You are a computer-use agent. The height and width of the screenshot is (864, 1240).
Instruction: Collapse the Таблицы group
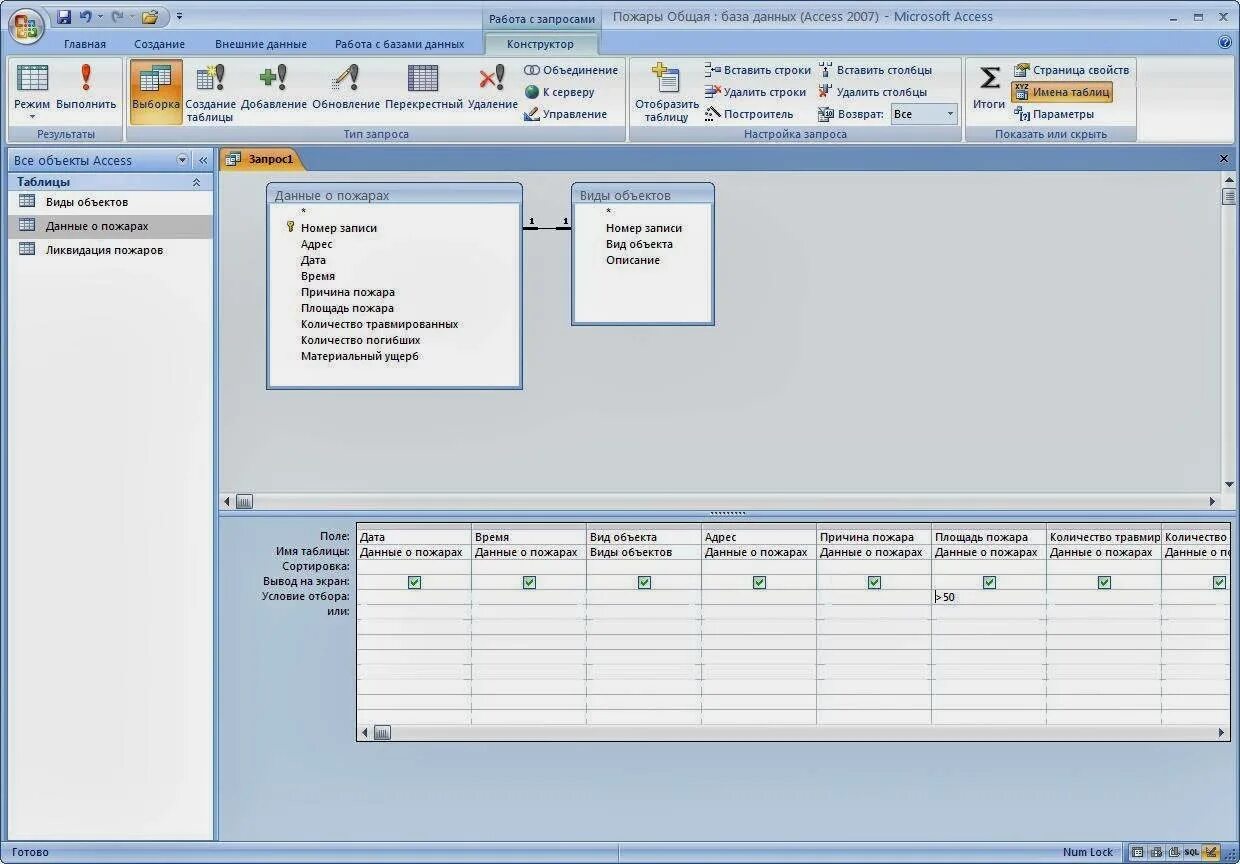pos(196,182)
